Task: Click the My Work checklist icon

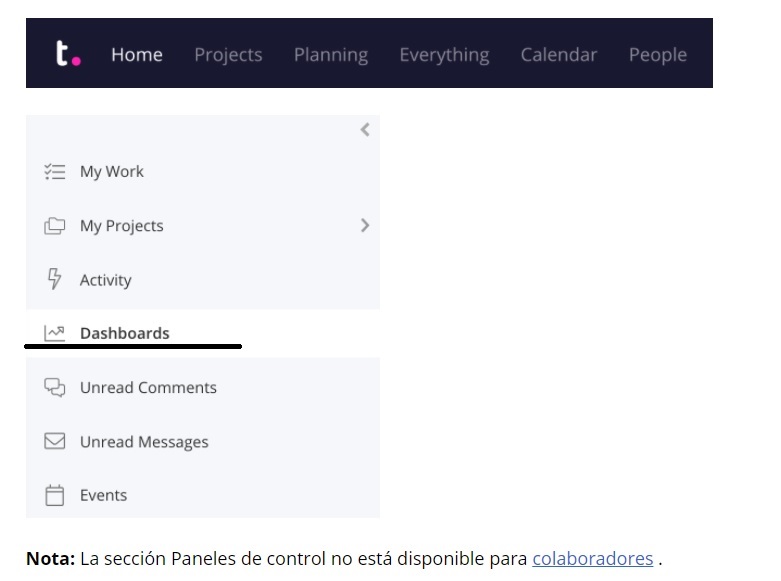Action: (55, 172)
